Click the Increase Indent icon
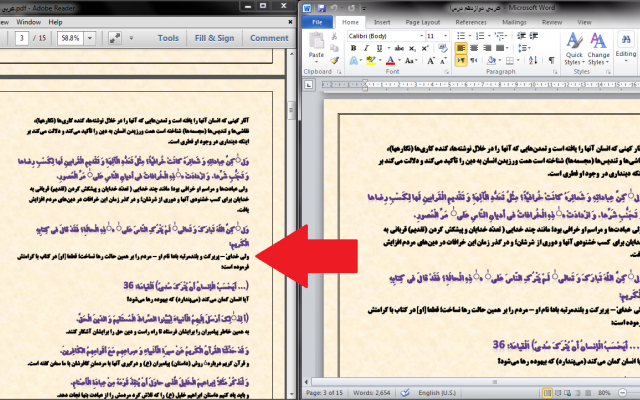 tap(534, 36)
